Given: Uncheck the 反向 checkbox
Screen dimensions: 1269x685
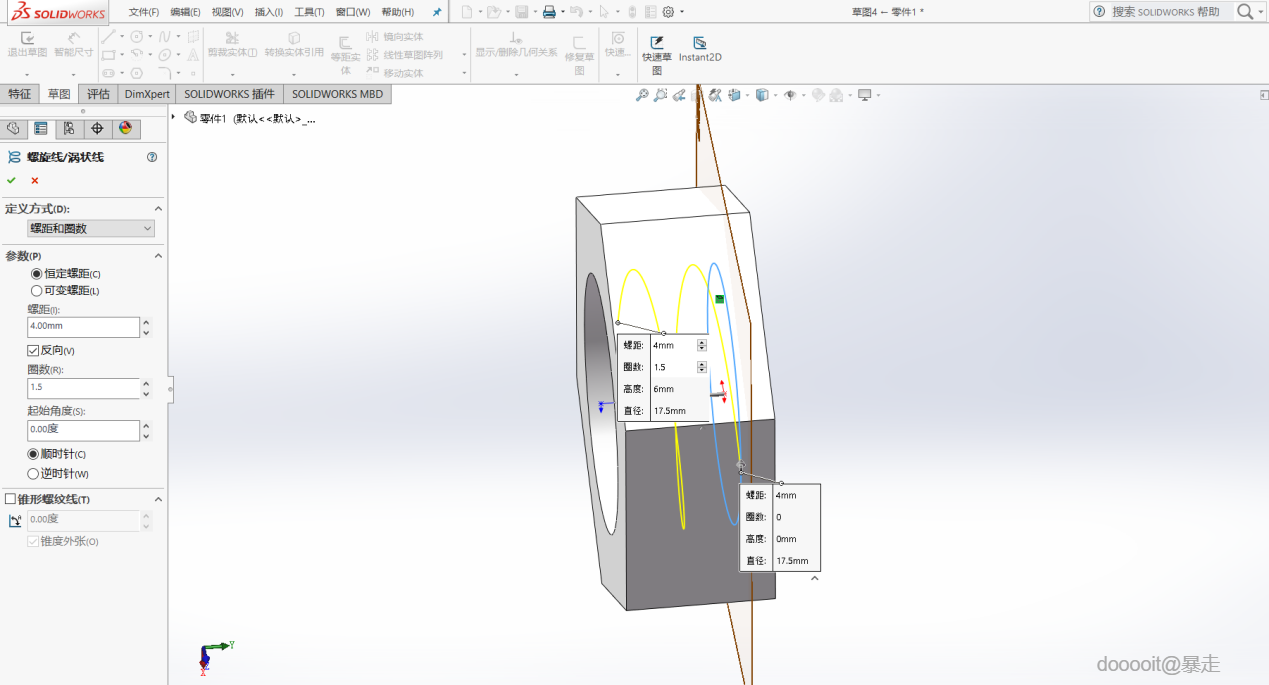Looking at the screenshot, I should [33, 350].
